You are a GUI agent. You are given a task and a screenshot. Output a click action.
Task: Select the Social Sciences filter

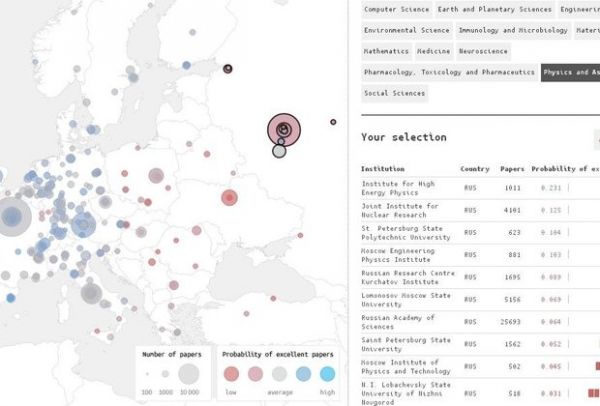[x=395, y=93]
